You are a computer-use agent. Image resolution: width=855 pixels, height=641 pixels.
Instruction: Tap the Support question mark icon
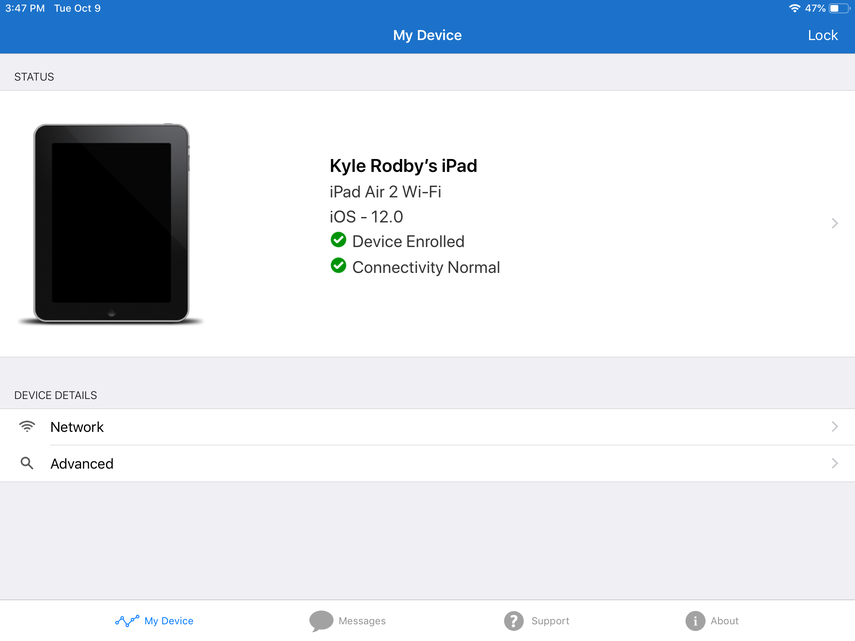point(514,621)
